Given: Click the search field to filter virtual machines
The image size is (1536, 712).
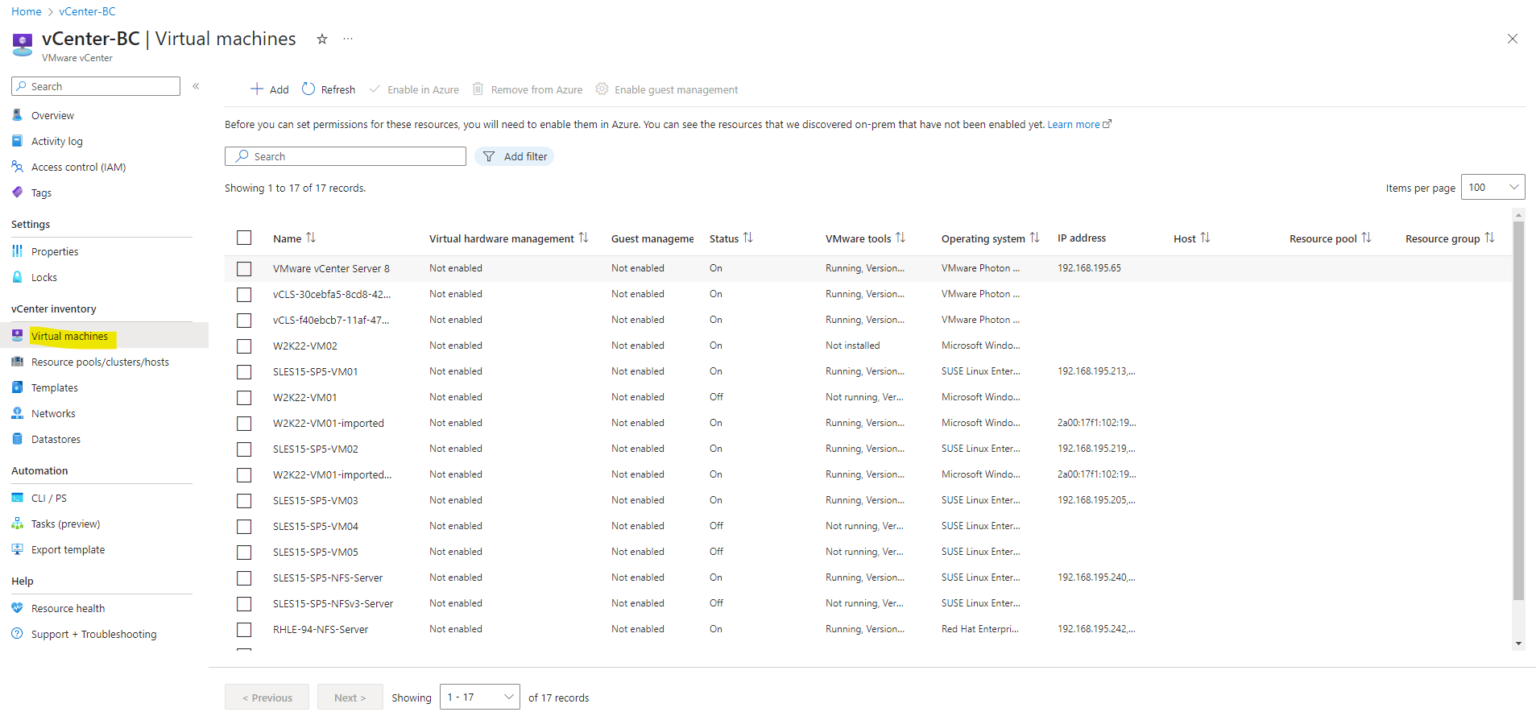Looking at the screenshot, I should (345, 156).
